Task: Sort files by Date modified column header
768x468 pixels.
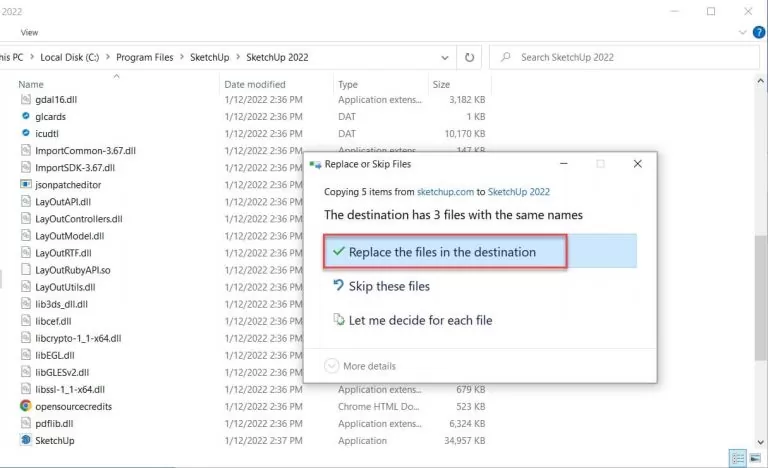Action: click(255, 85)
